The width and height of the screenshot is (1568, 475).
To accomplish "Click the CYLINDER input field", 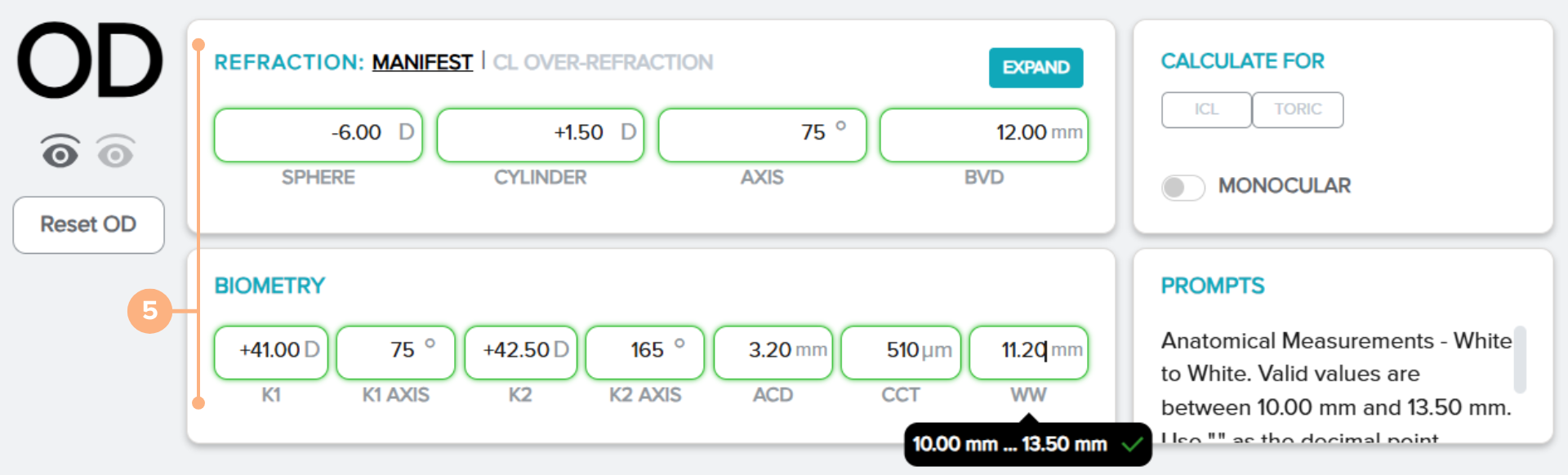I will pyautogui.click(x=540, y=135).
